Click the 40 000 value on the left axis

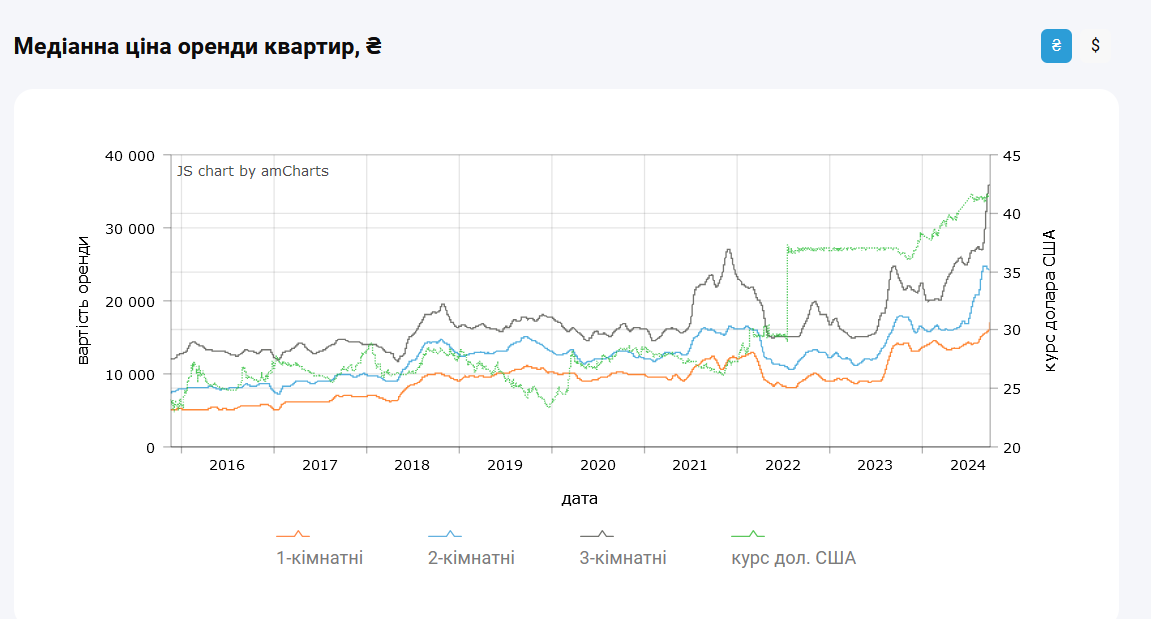(131, 156)
